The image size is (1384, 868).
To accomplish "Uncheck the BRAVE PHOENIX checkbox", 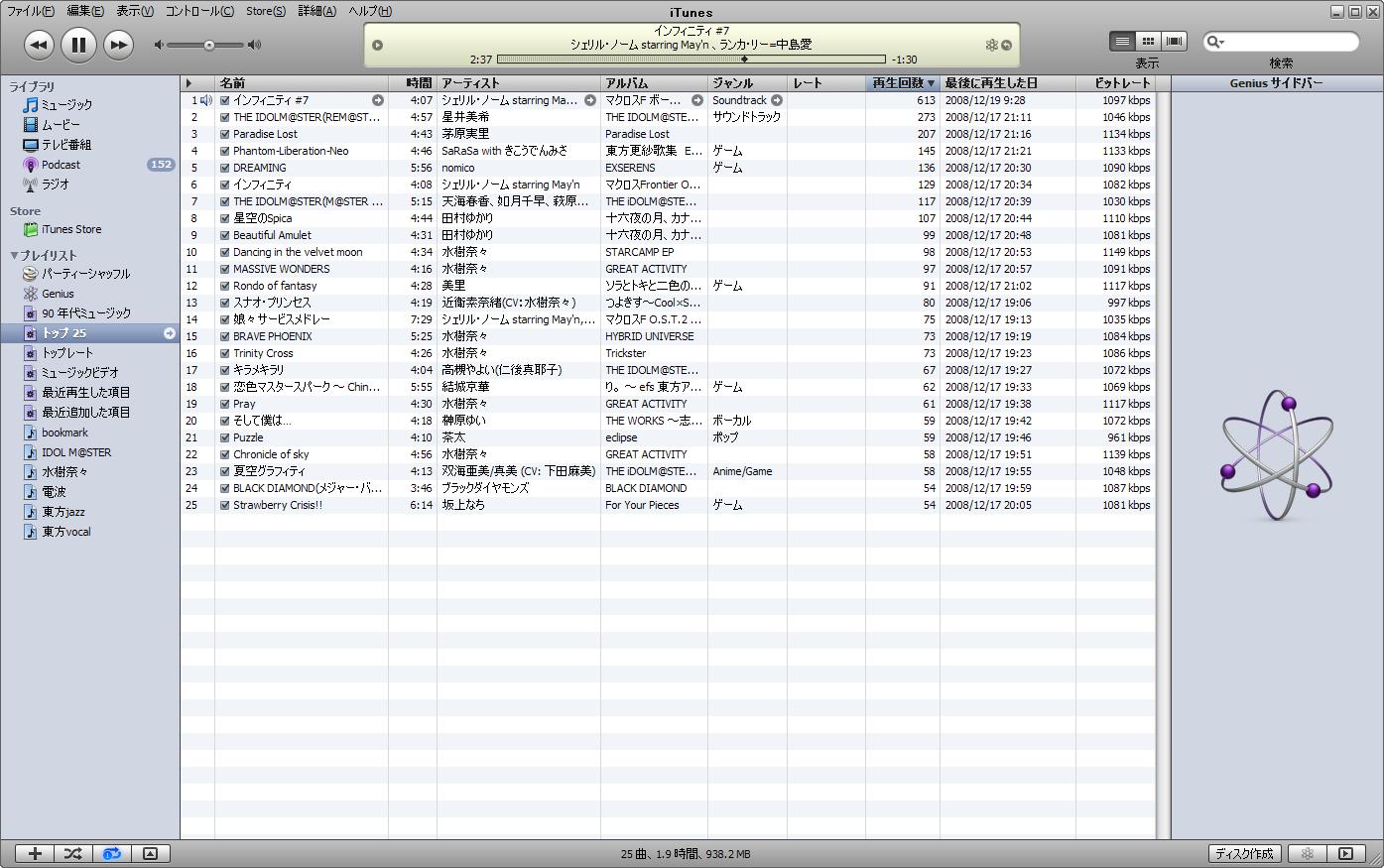I will 225,336.
